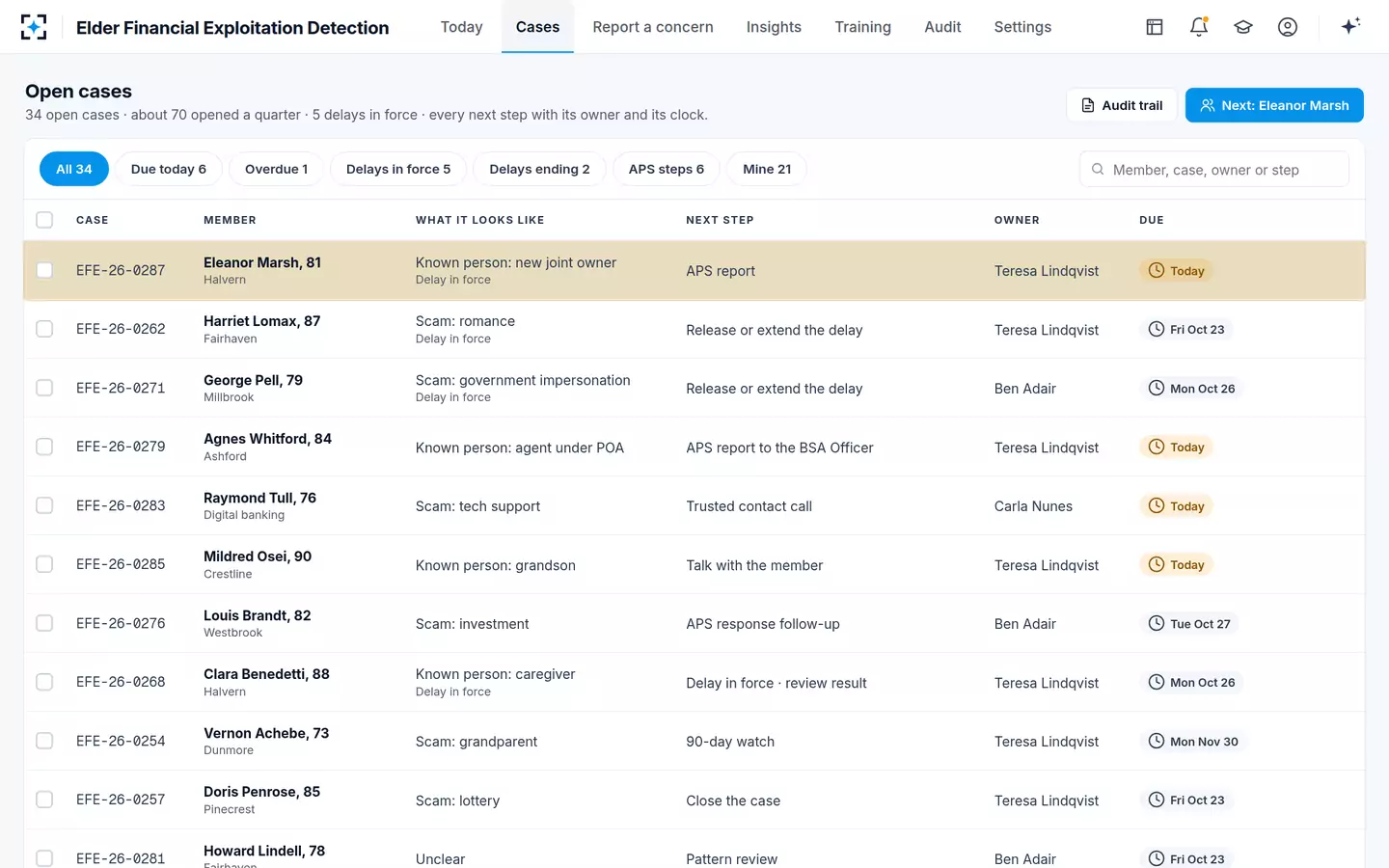
Task: Click clock icon in Harriet Lomax due date
Action: 1157,329
